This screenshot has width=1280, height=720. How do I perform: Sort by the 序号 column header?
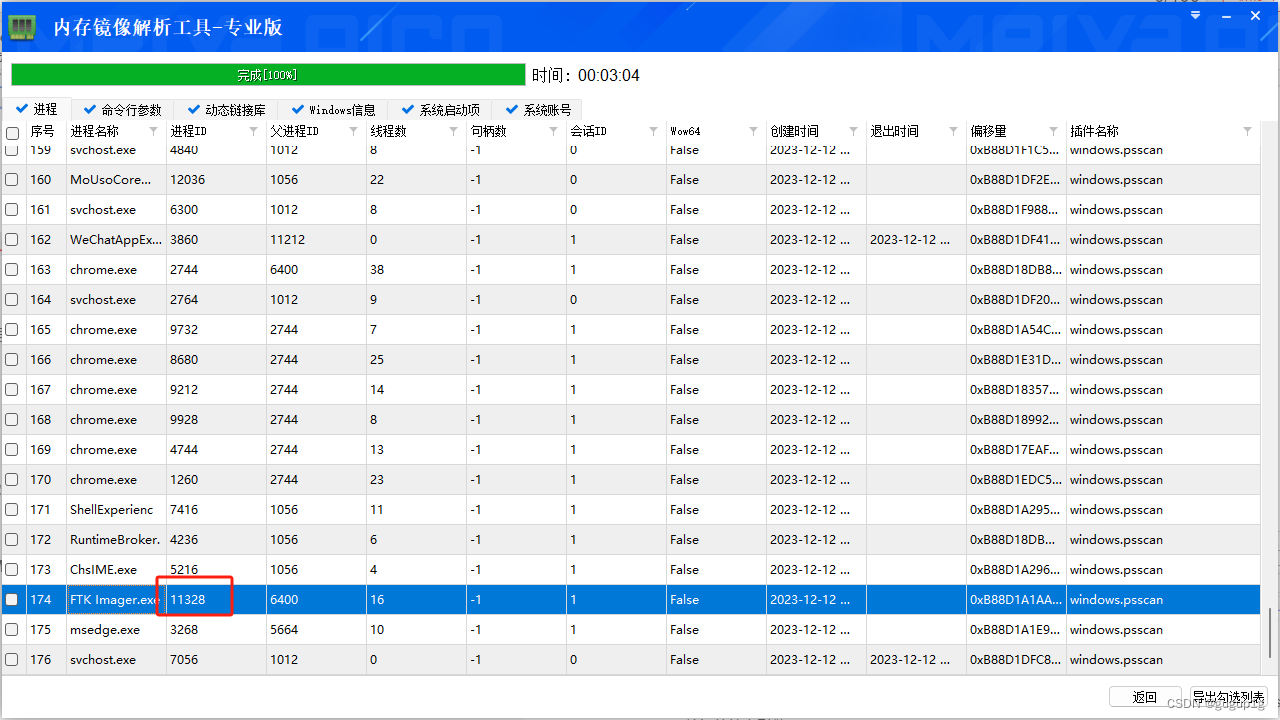tap(43, 132)
